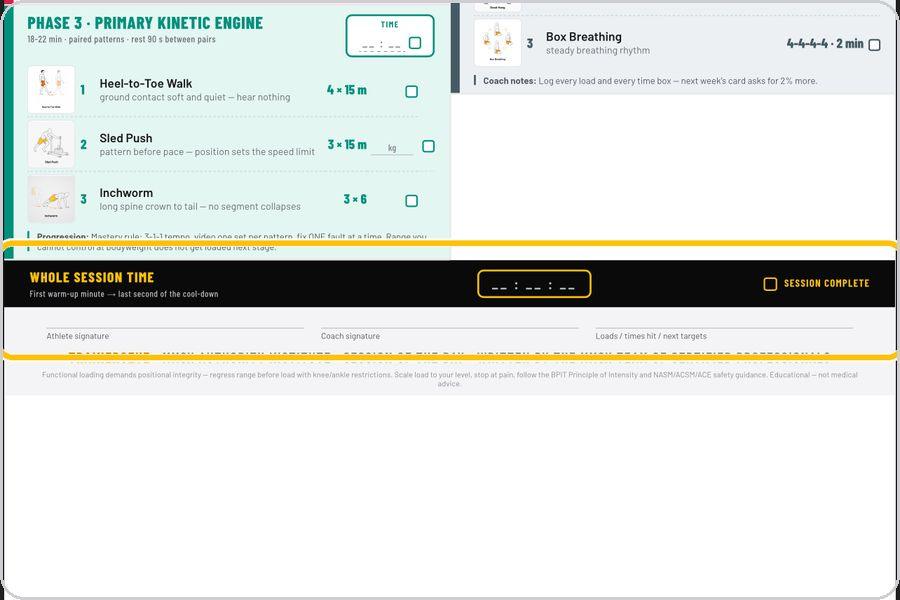Select the "4-4-4-4 · 2 min" breathing dosage
Image resolution: width=900 pixels, height=600 pixels.
point(825,44)
